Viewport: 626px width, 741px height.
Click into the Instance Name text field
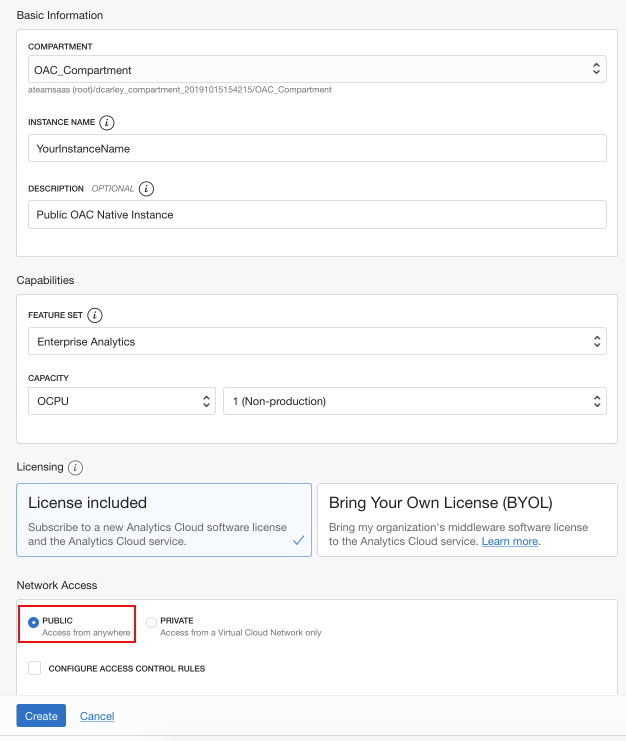(317, 148)
